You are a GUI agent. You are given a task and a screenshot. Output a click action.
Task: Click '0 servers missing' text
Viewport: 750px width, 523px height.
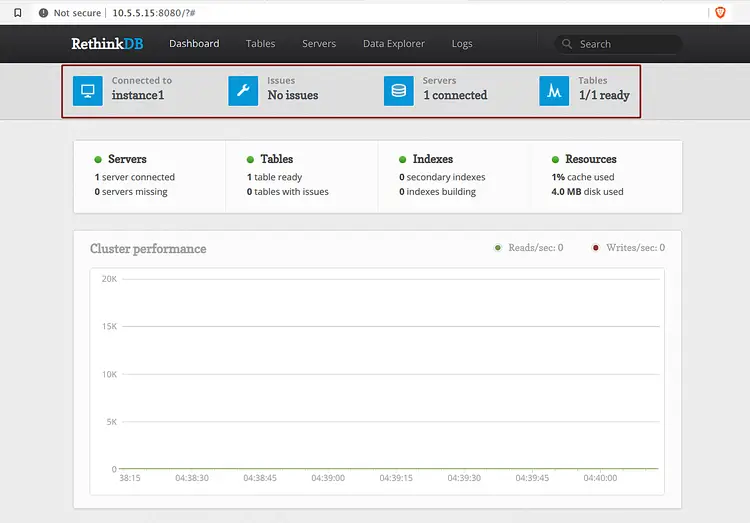tap(131, 192)
